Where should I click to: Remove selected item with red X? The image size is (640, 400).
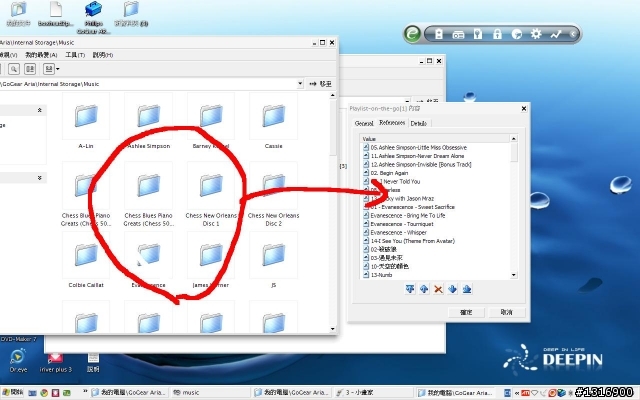click(x=438, y=289)
